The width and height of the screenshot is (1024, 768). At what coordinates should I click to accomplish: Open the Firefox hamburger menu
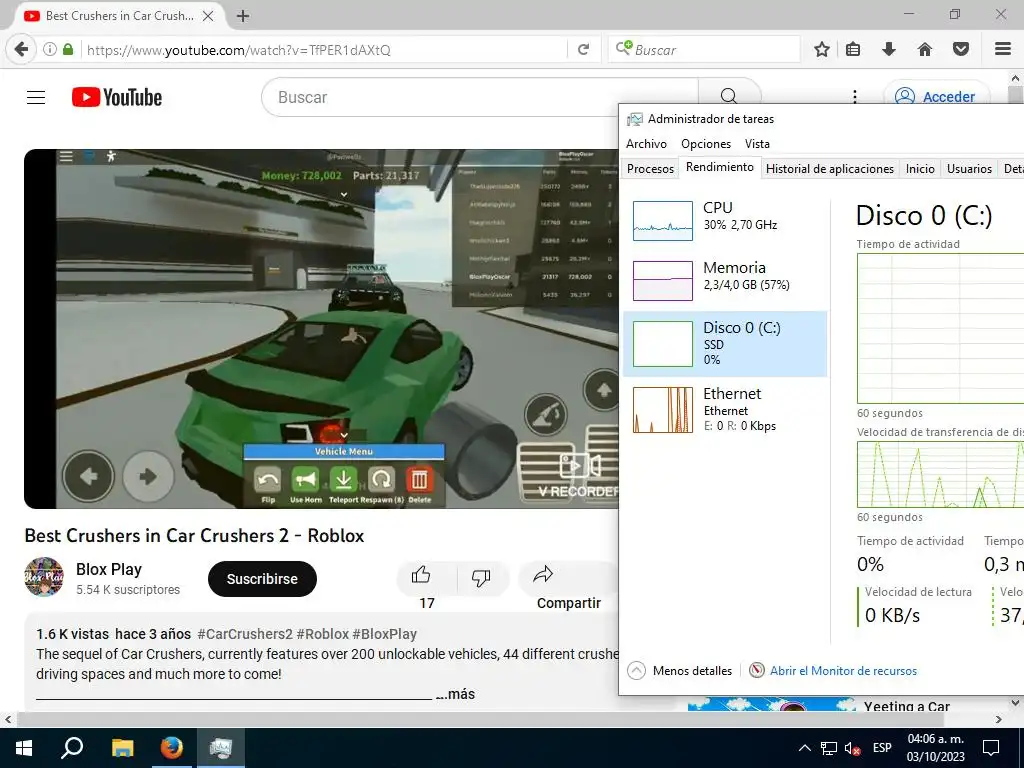pos(1003,49)
